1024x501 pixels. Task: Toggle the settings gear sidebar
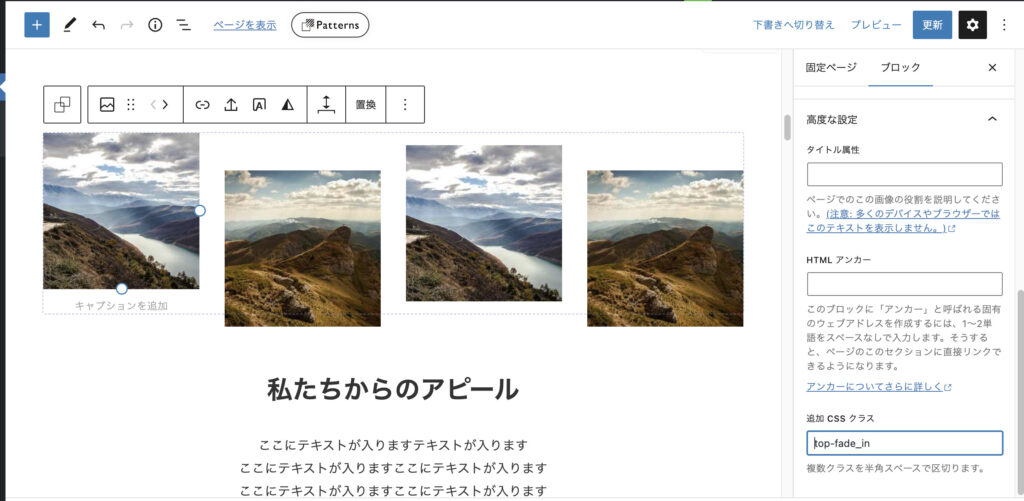(x=972, y=25)
